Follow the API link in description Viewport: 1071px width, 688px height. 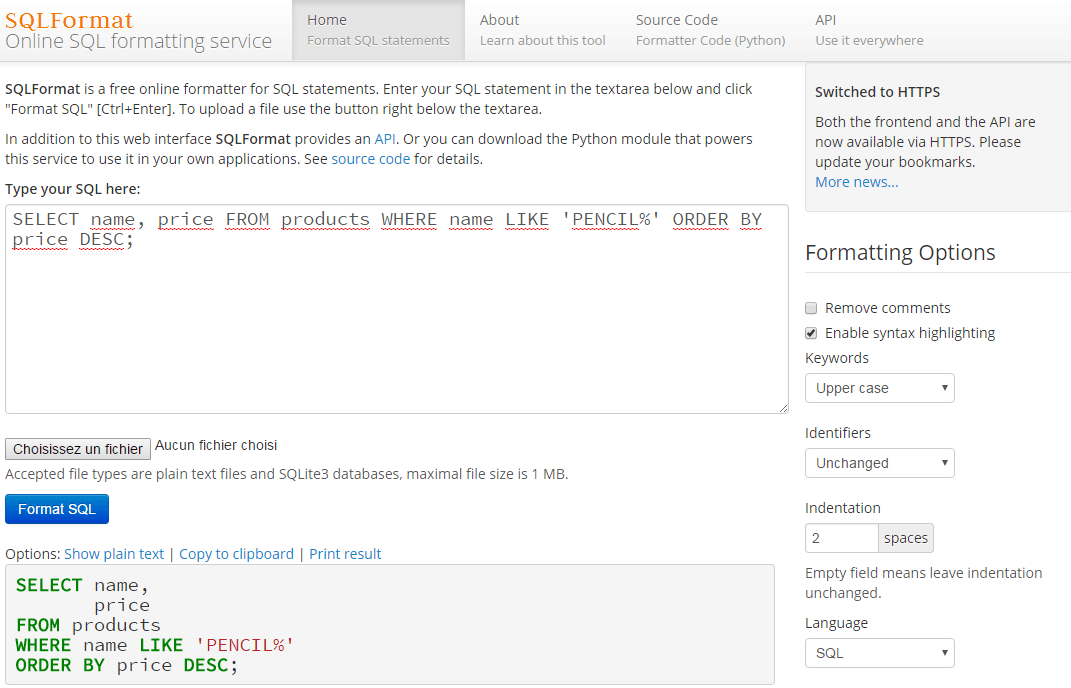(x=385, y=139)
